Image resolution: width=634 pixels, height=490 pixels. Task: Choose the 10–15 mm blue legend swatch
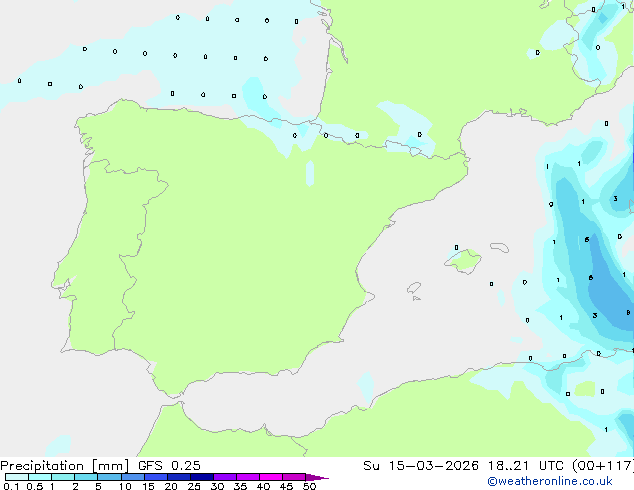point(133,477)
